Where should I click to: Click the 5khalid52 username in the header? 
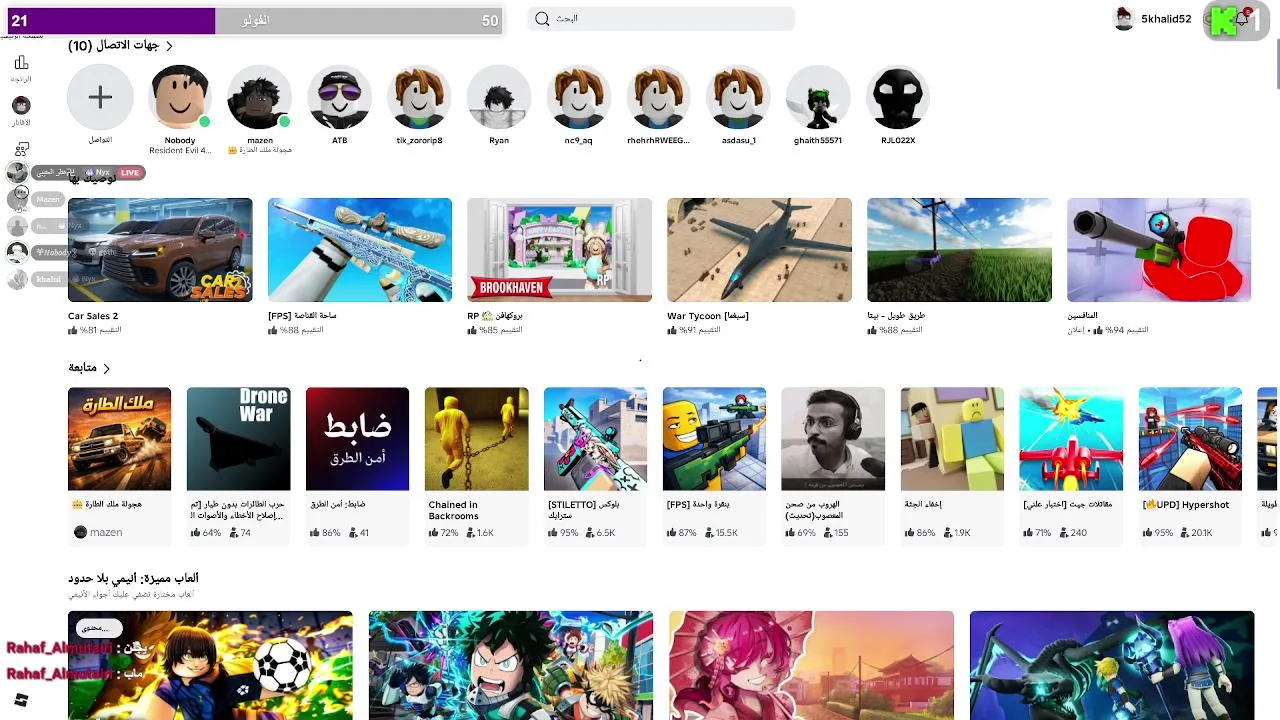pyautogui.click(x=1166, y=19)
